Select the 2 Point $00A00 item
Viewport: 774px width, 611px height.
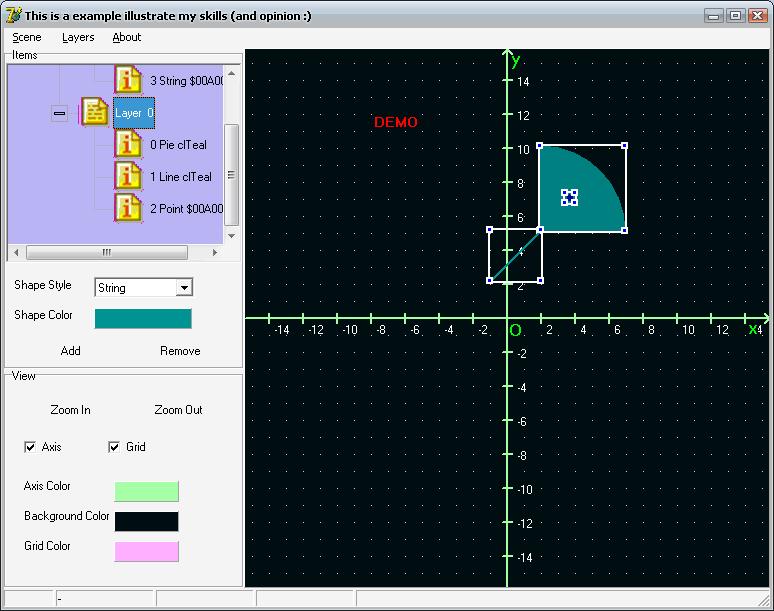pyautogui.click(x=186, y=209)
